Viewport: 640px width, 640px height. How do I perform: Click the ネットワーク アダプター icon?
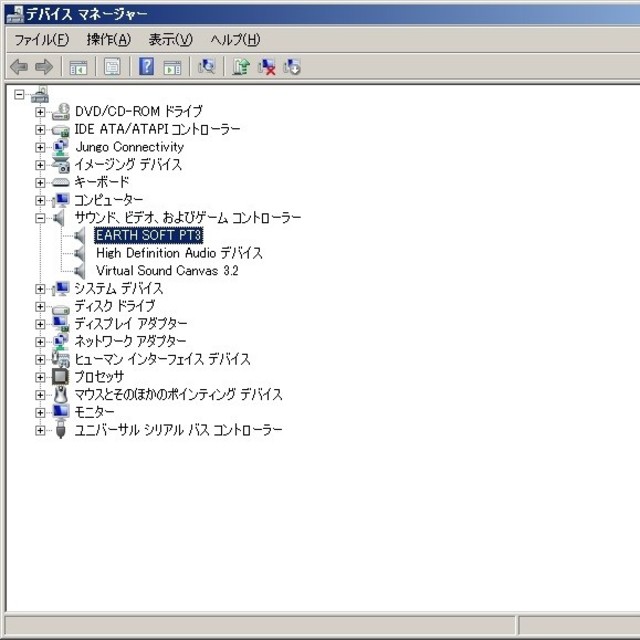(x=61, y=341)
